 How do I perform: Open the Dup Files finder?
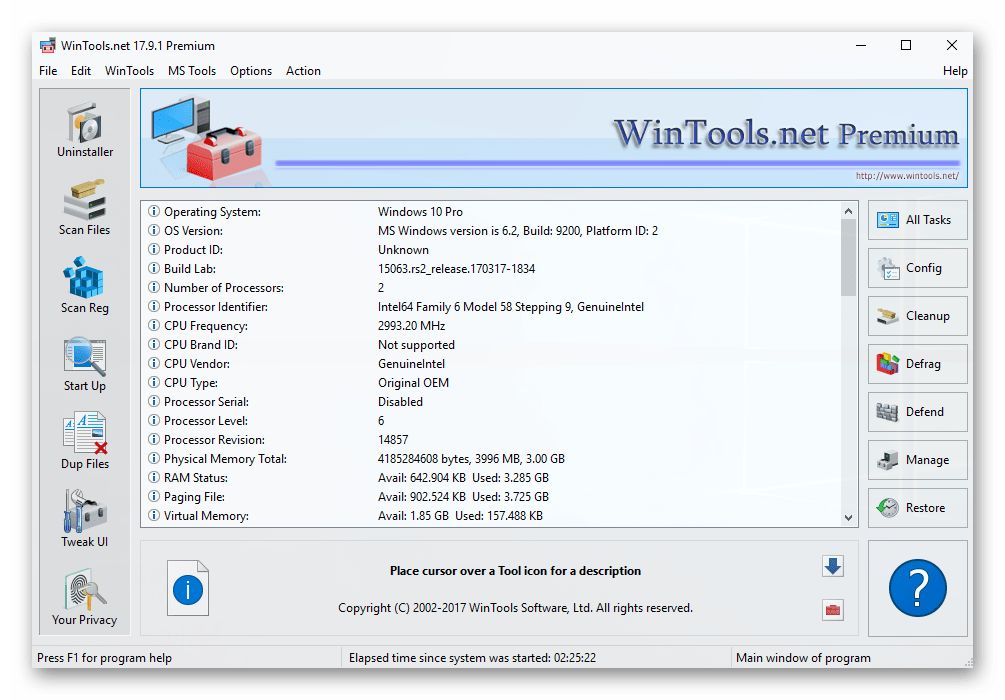85,442
